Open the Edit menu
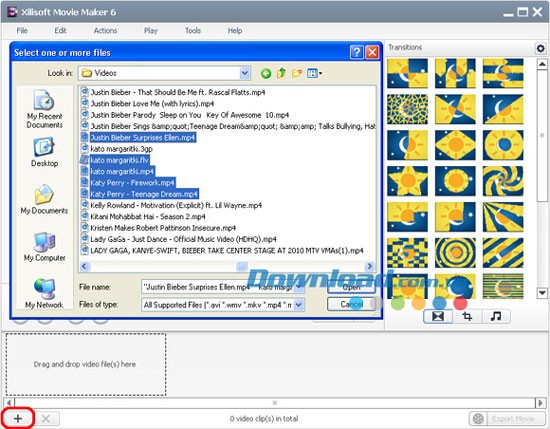The image size is (550, 429). 60,31
